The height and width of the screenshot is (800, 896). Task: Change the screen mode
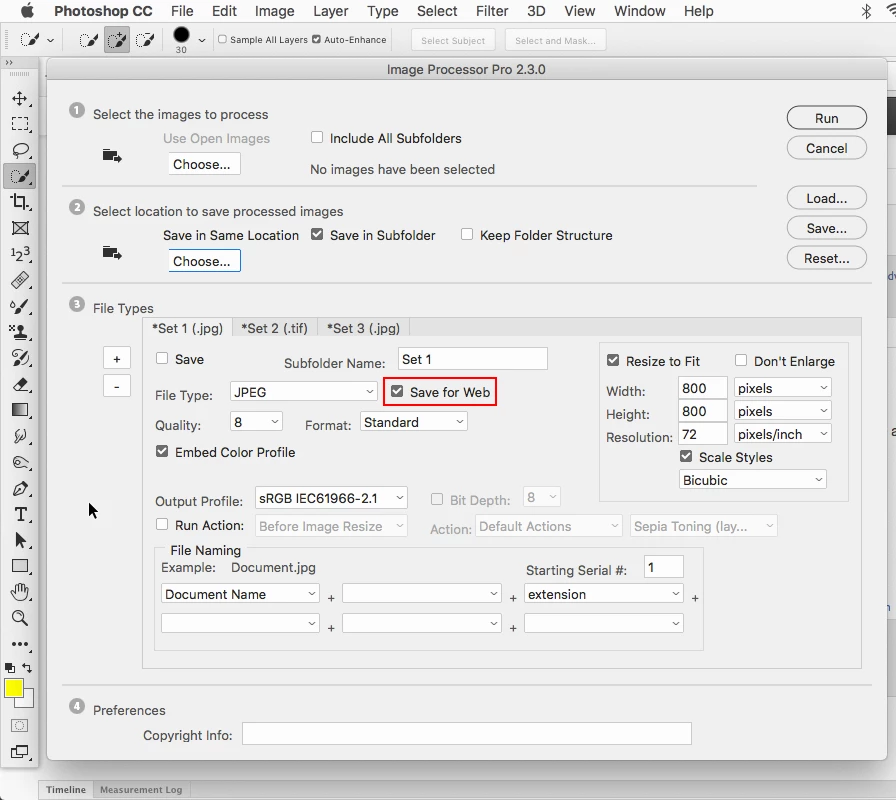(x=20, y=752)
